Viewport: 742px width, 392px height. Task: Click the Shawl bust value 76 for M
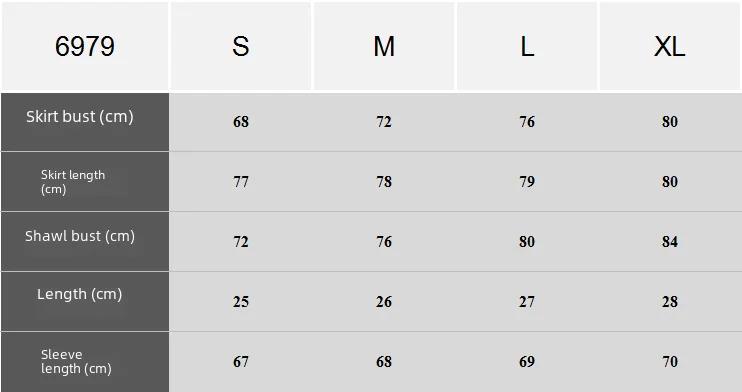pos(384,242)
